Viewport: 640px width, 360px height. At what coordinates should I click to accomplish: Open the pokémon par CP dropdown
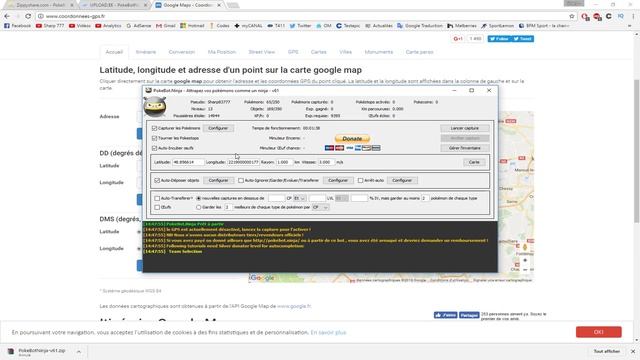click(320, 207)
